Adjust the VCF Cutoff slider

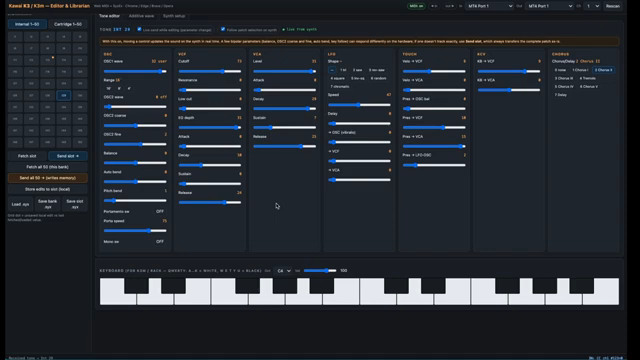click(x=210, y=71)
